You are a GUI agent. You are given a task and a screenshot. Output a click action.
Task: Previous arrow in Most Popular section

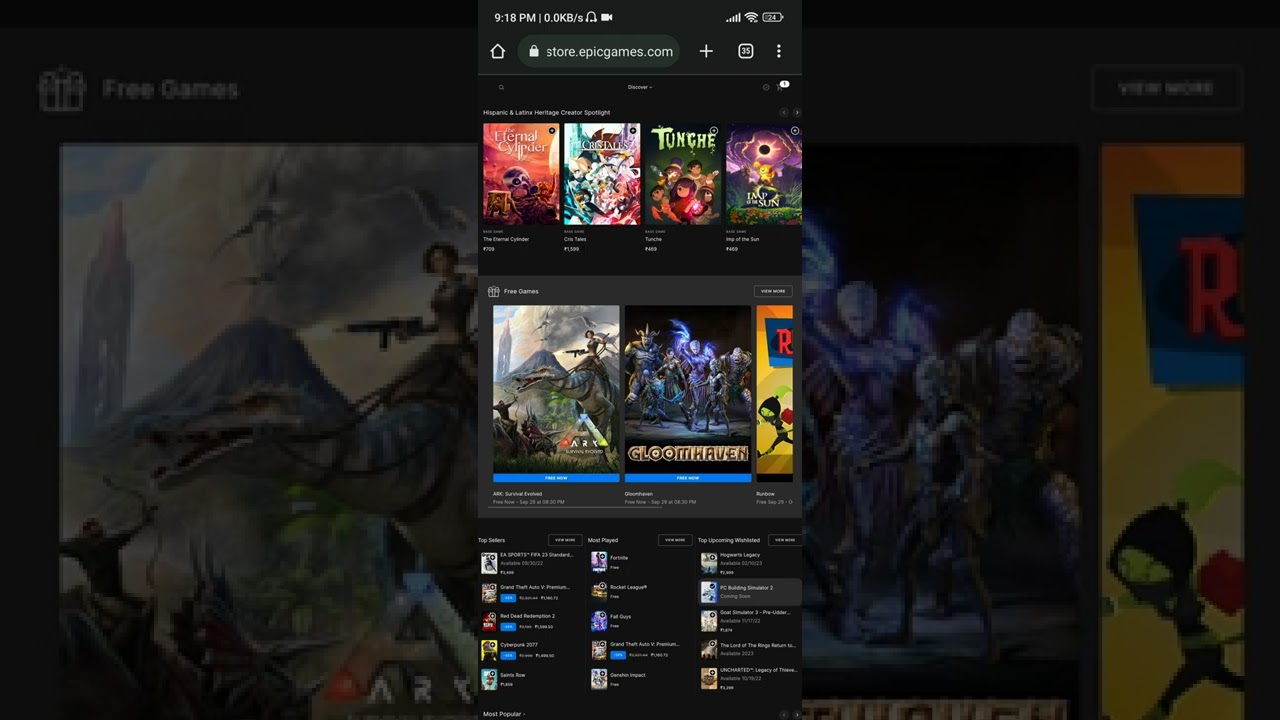pyautogui.click(x=784, y=715)
